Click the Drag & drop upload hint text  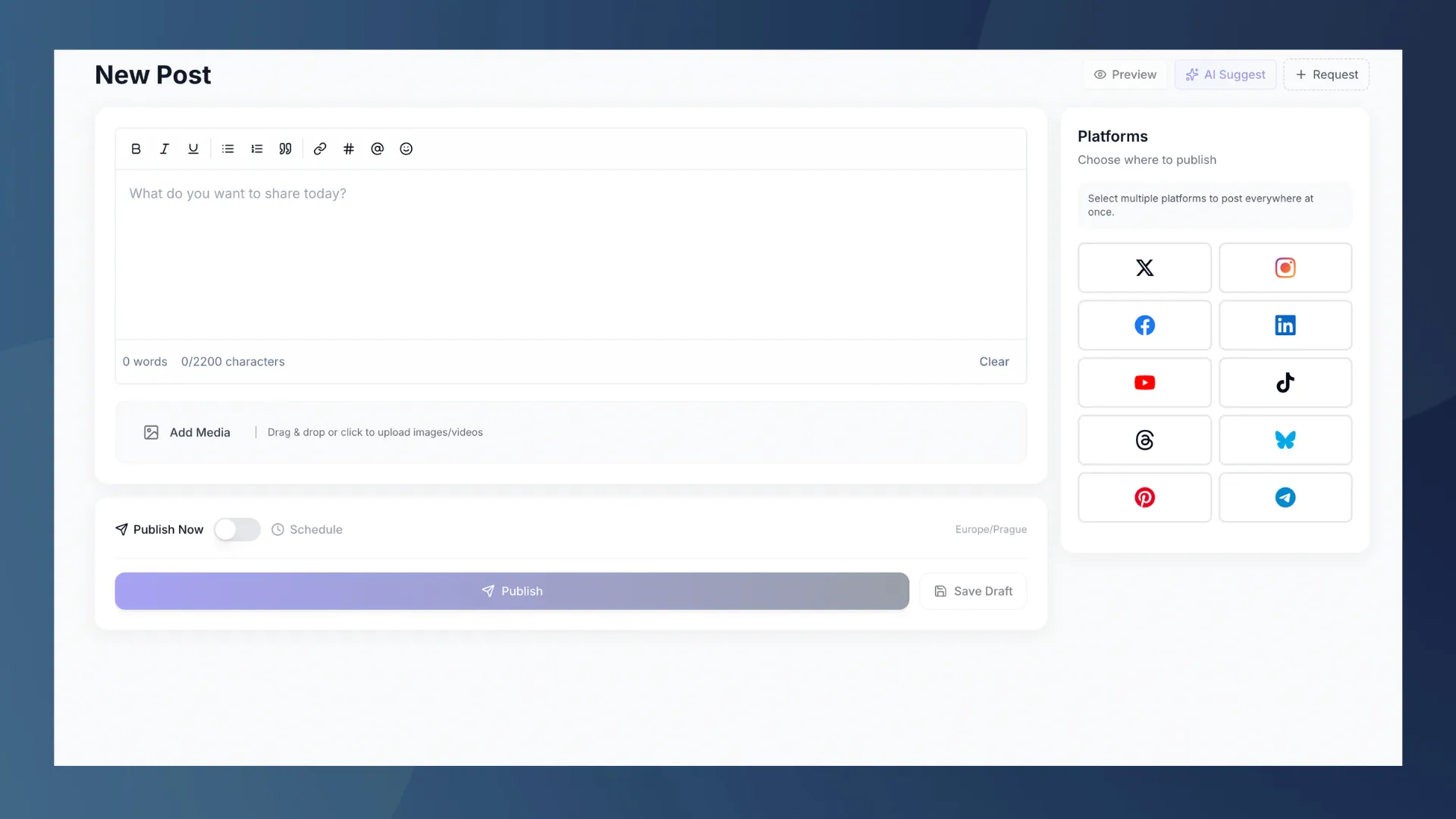point(375,432)
